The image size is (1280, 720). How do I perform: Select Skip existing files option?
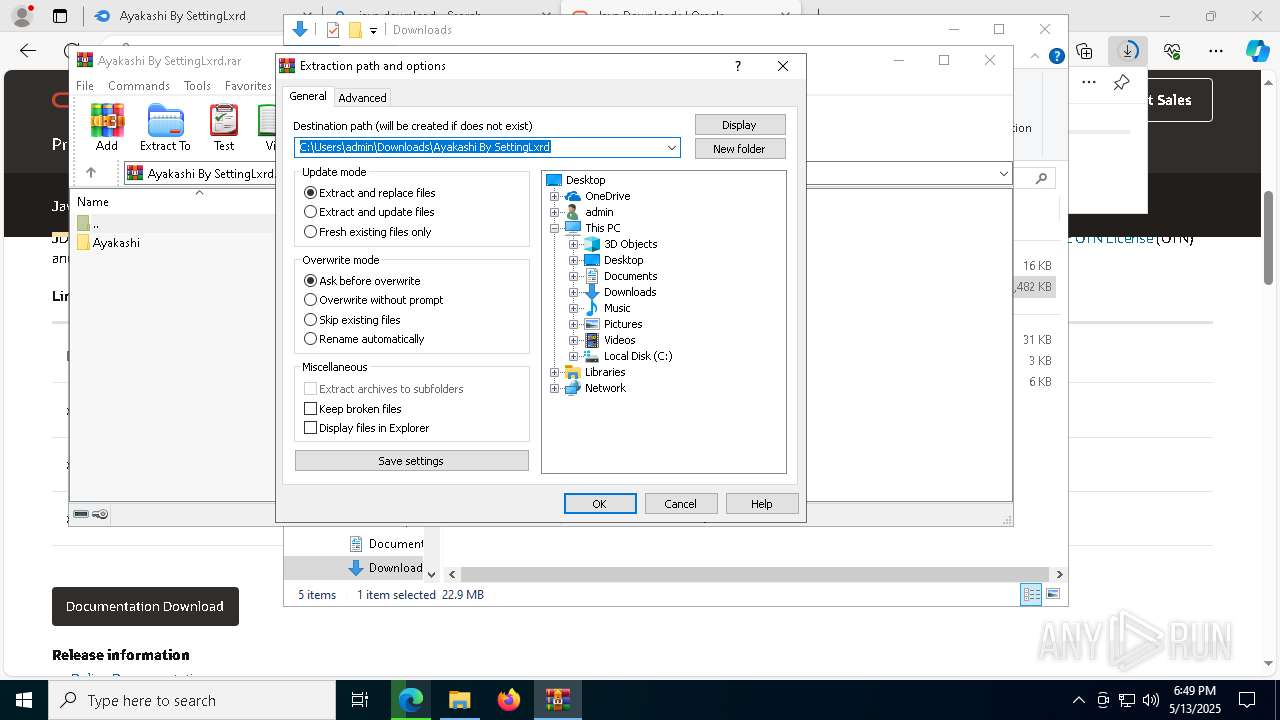352,320
